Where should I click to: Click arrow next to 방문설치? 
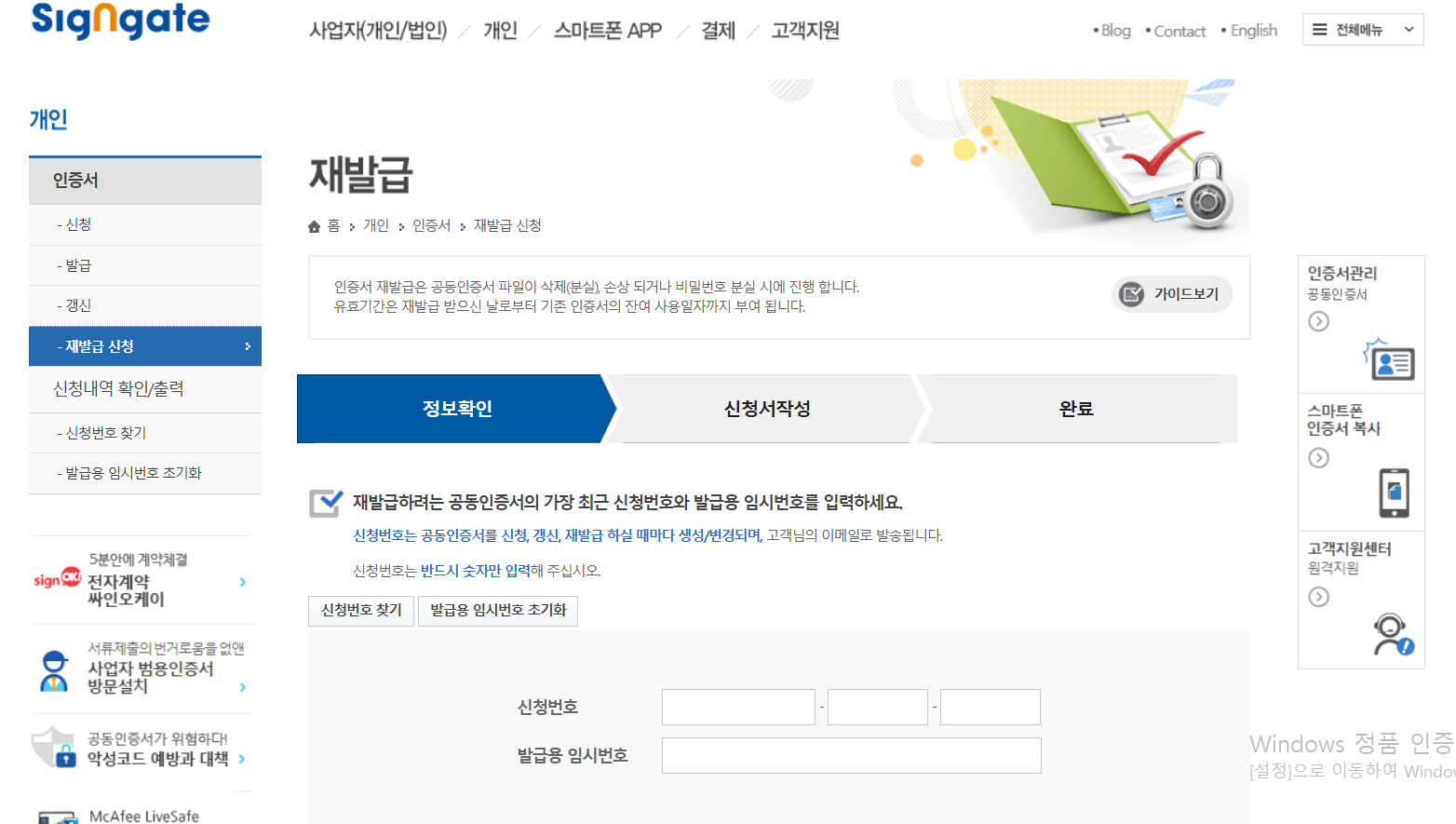(x=243, y=687)
